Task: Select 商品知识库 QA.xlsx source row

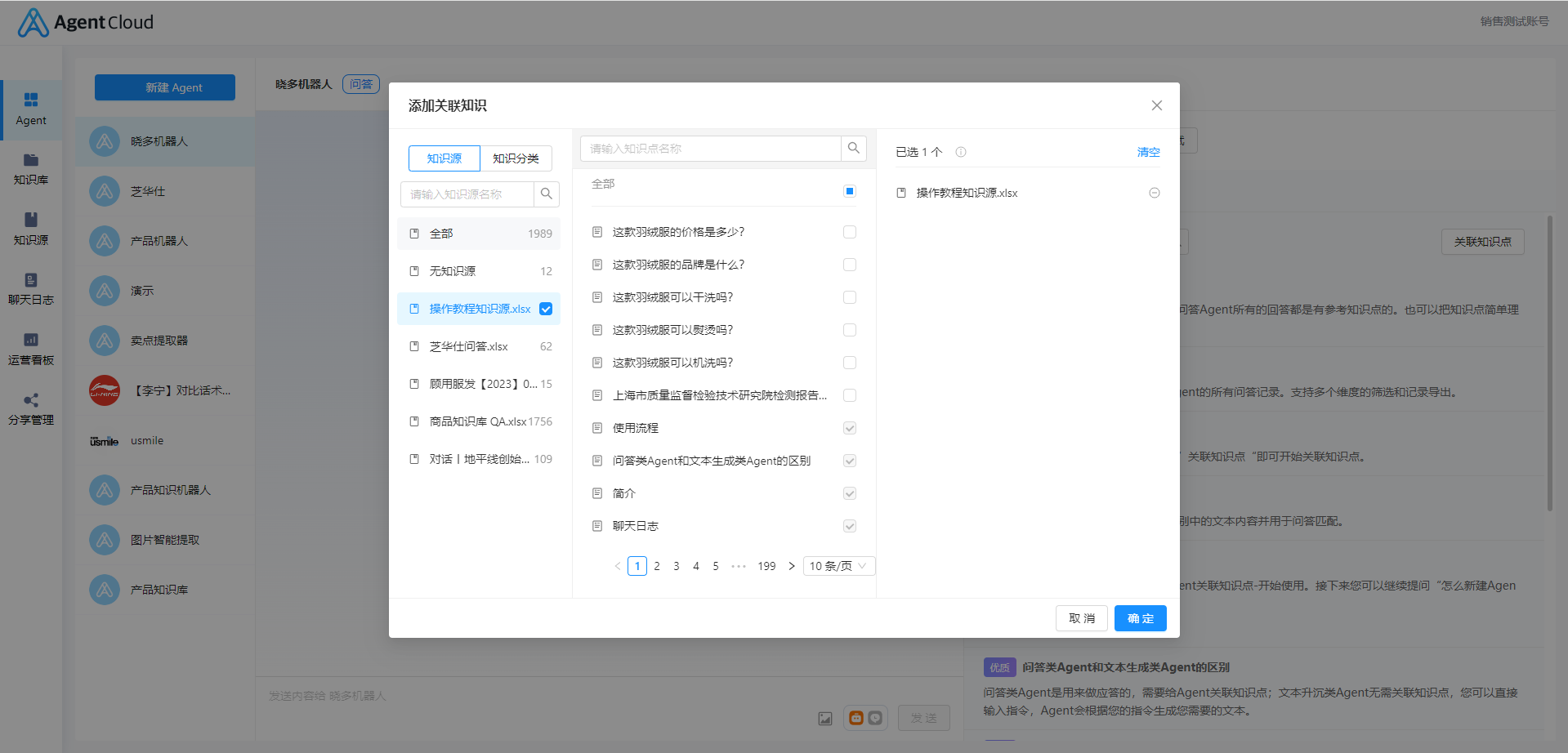Action: click(479, 421)
